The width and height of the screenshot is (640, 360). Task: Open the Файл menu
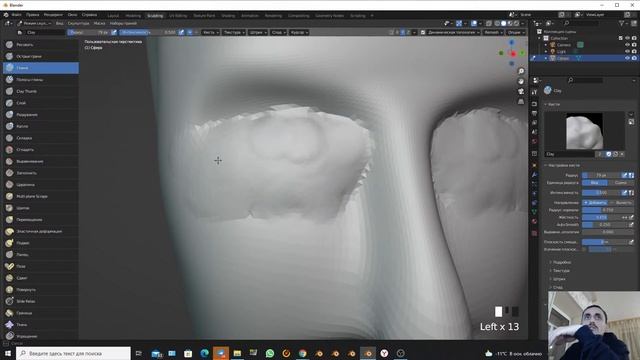[16, 15]
